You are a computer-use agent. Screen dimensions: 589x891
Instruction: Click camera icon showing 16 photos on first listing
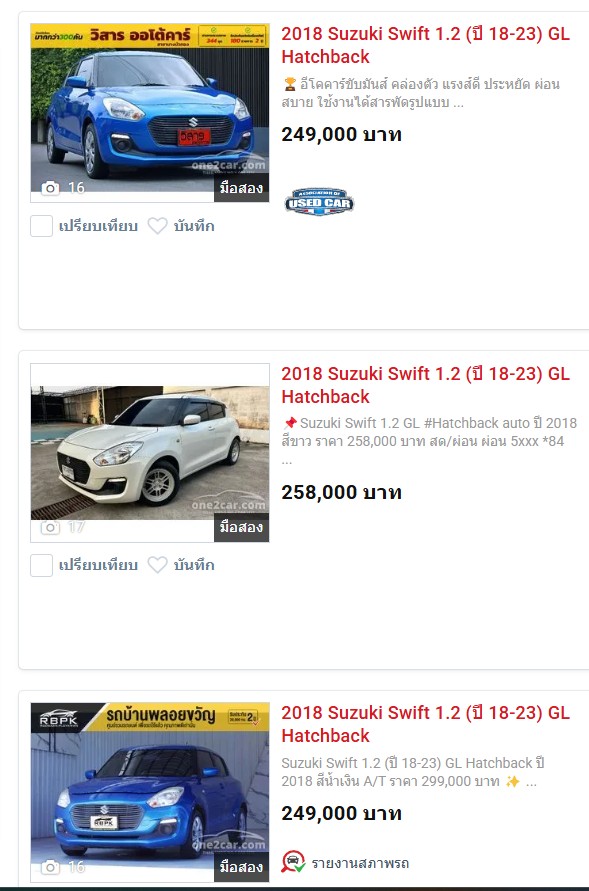coord(50,188)
